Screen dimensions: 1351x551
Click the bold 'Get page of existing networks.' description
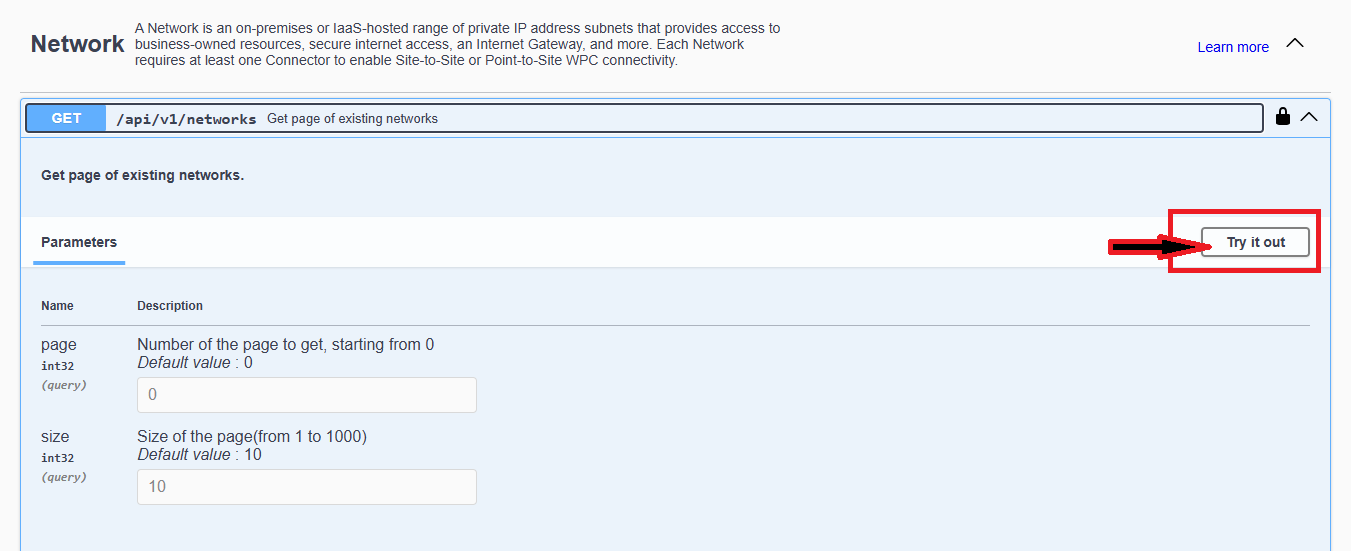142,175
